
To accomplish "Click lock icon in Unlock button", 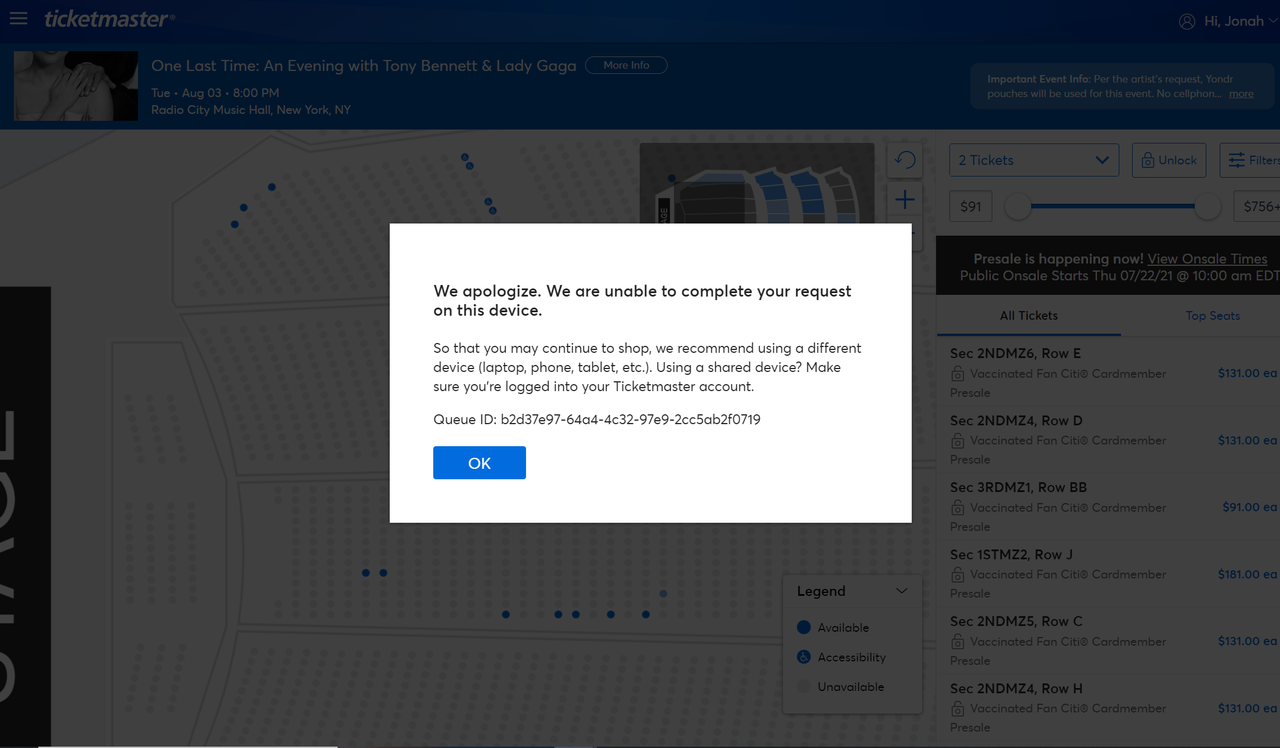I will [1147, 160].
